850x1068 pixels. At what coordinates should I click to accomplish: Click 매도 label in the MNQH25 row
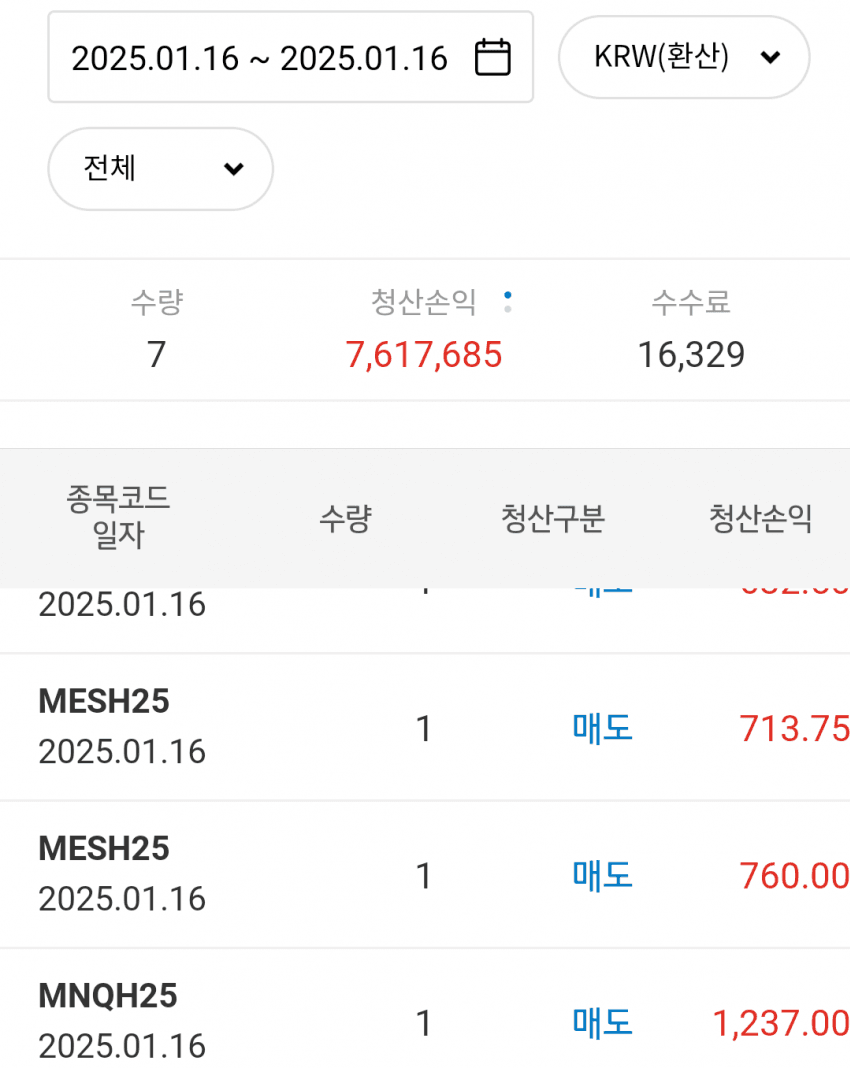(x=602, y=1022)
